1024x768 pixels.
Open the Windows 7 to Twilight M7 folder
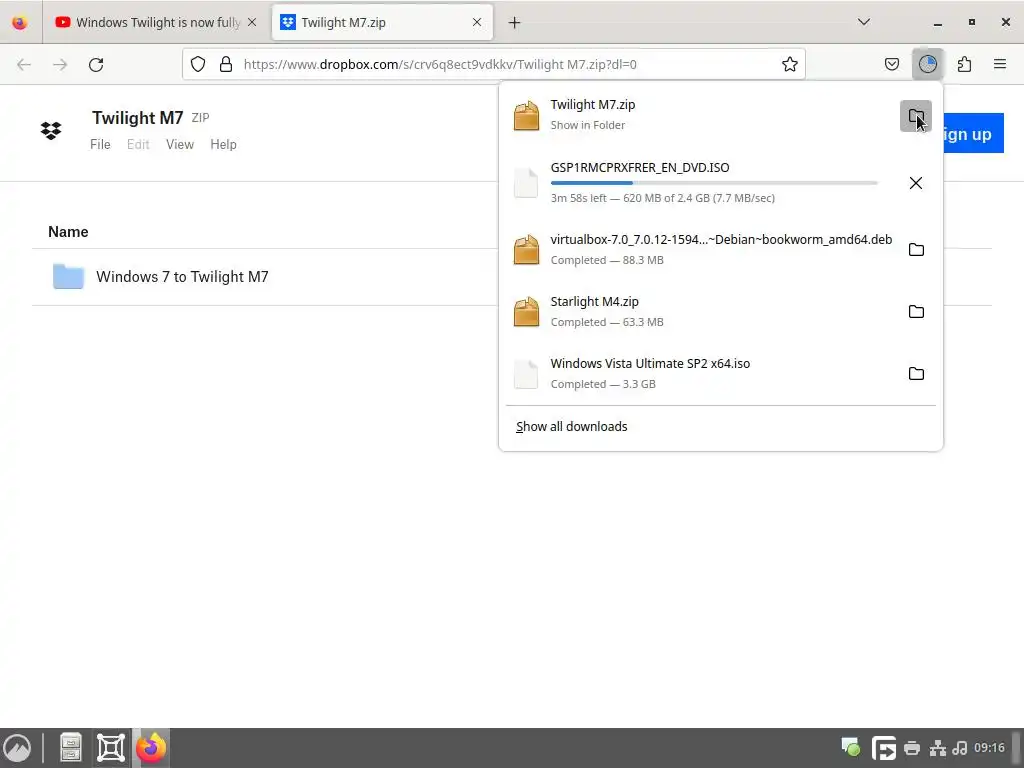click(182, 277)
